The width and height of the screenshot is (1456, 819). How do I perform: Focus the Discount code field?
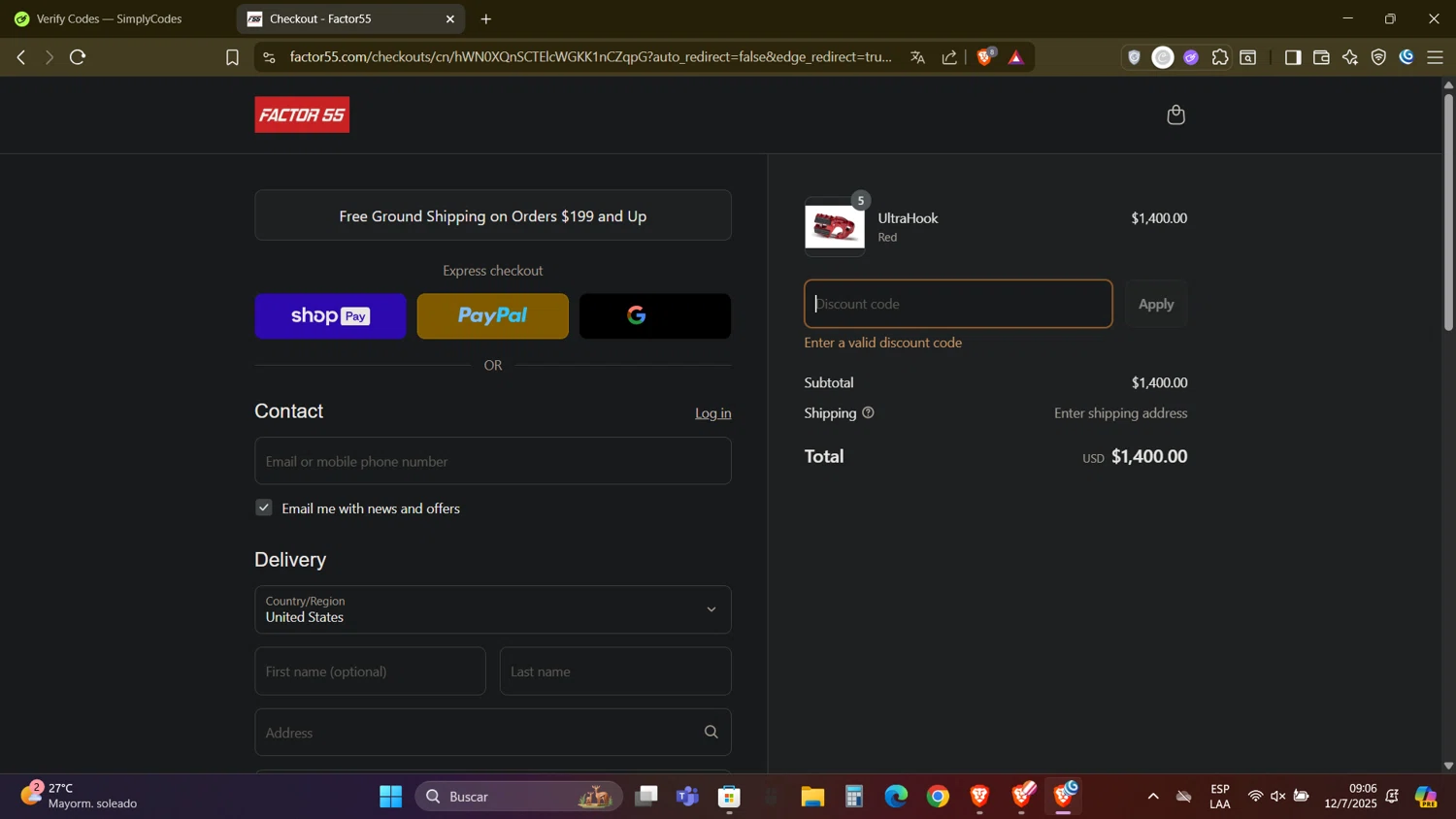pos(958,304)
